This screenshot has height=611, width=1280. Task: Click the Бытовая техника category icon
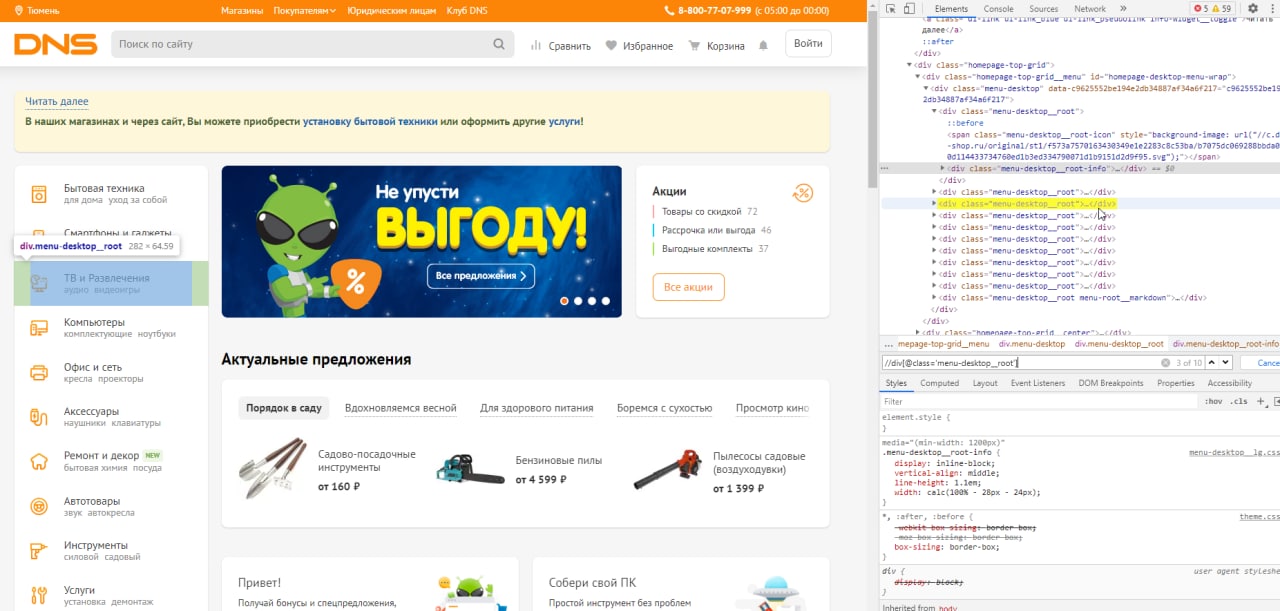click(39, 194)
